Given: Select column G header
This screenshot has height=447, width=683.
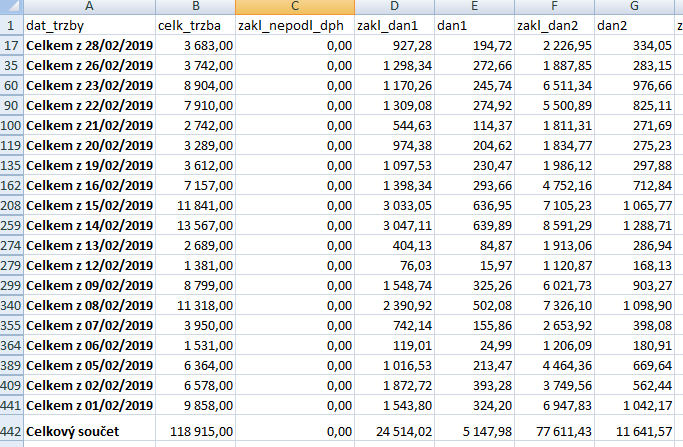Looking at the screenshot, I should (x=634, y=6).
